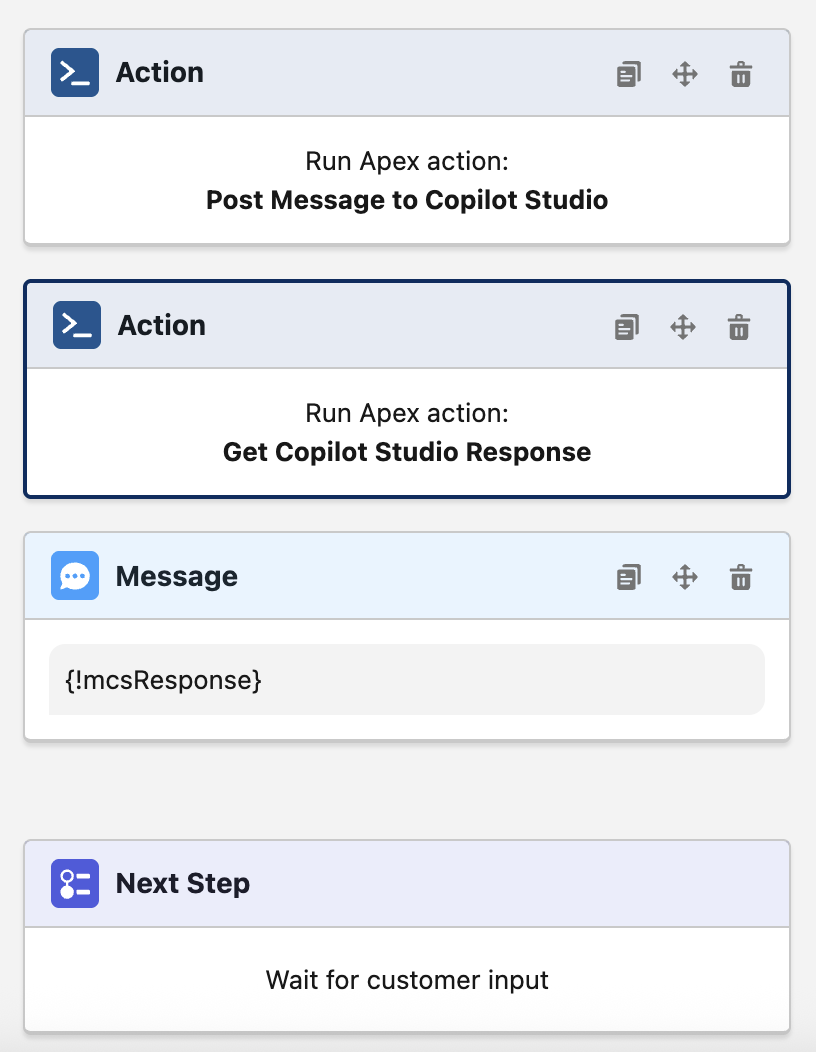816x1052 pixels.
Task: Duplicate the Message block
Action: [x=628, y=577]
